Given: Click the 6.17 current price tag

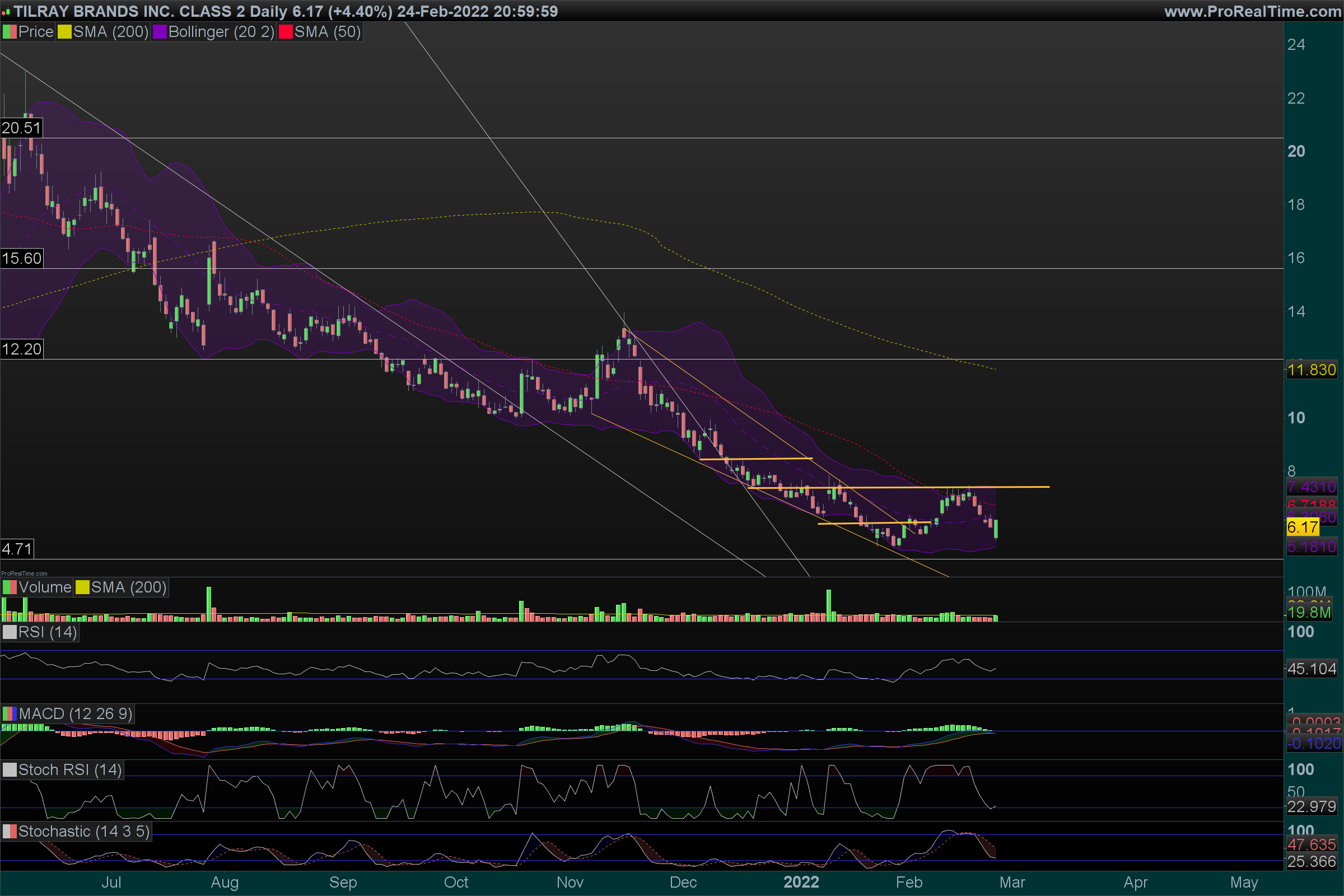Looking at the screenshot, I should pos(1303,527).
